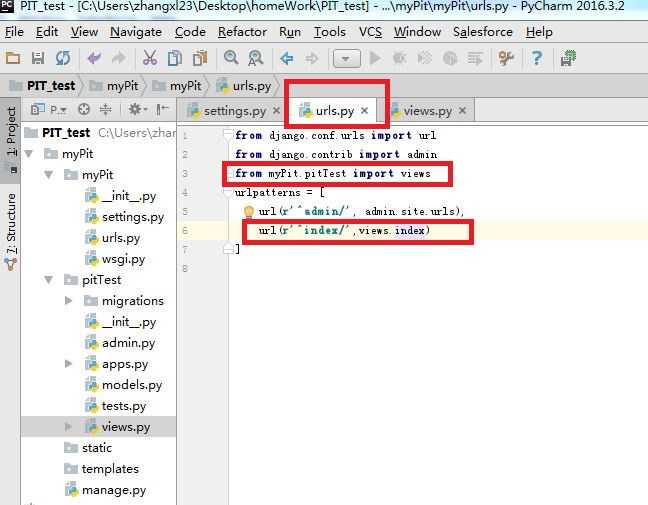648x505 pixels.
Task: Click the Cut scissors icon
Action: coord(150,58)
